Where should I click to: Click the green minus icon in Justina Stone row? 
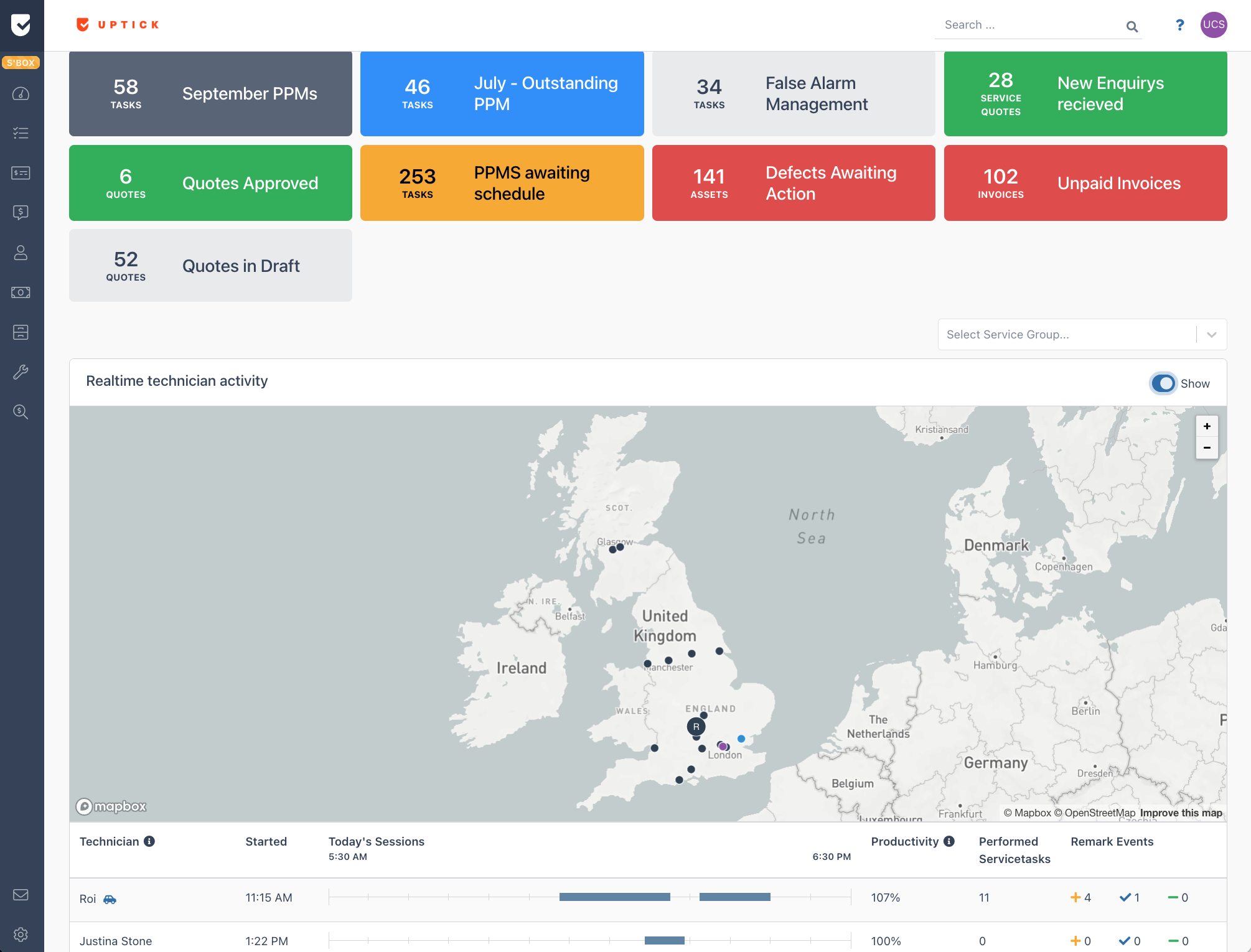pyautogui.click(x=1173, y=941)
